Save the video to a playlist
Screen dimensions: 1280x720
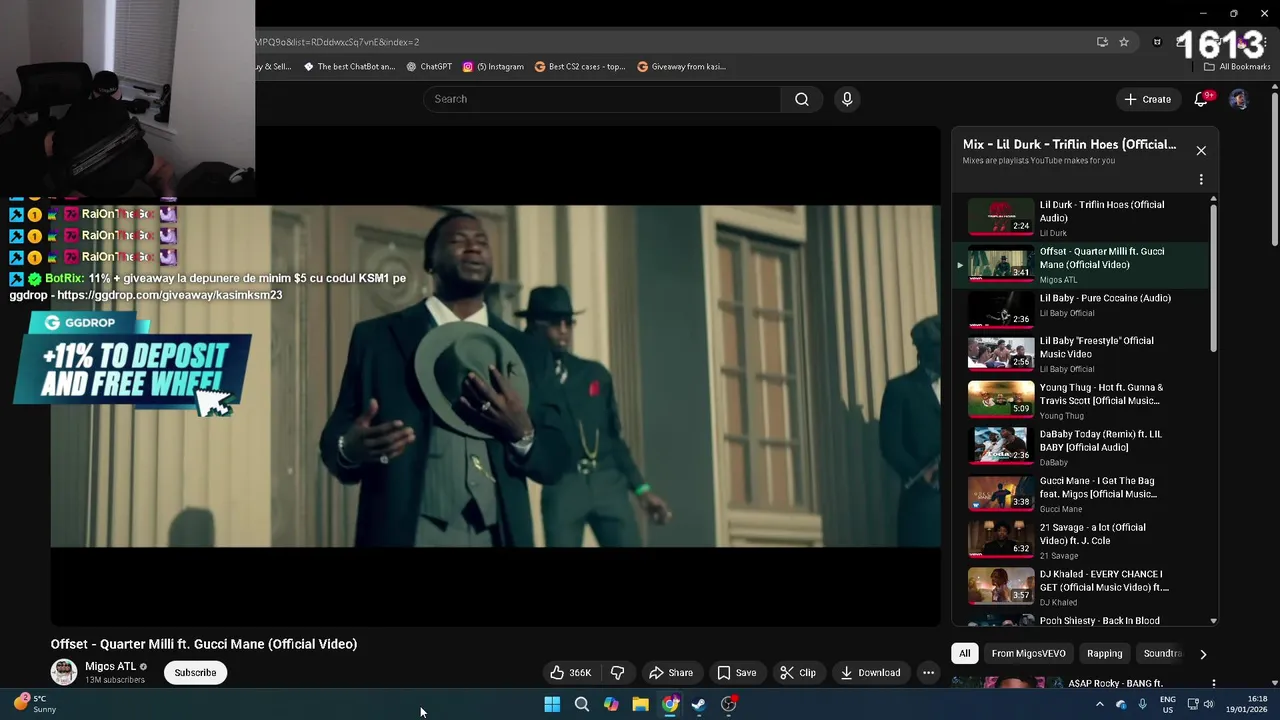click(737, 673)
